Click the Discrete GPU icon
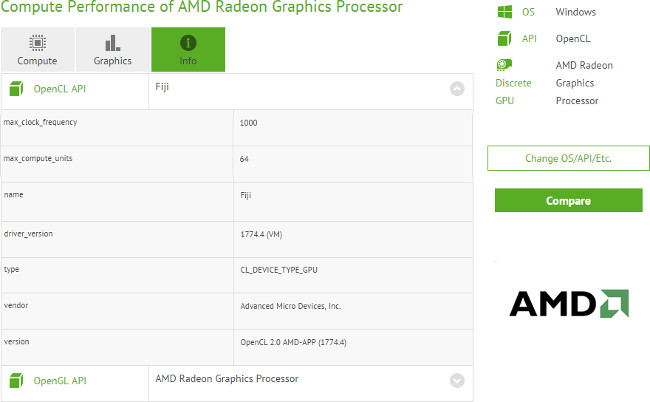 pyautogui.click(x=505, y=66)
